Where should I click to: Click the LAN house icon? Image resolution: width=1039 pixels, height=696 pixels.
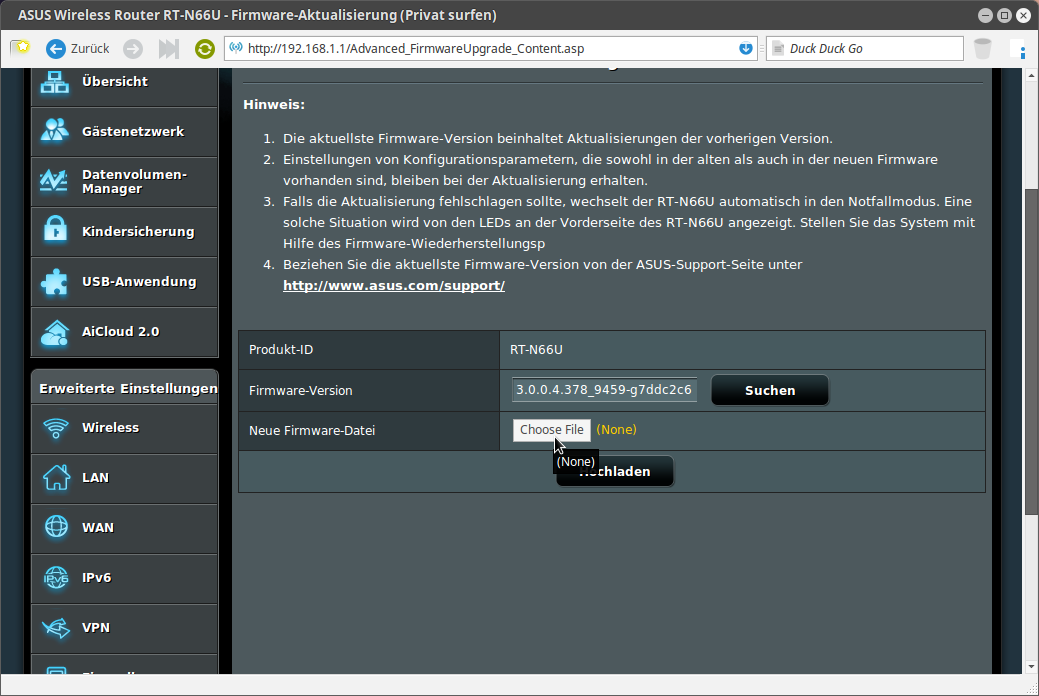[56, 477]
